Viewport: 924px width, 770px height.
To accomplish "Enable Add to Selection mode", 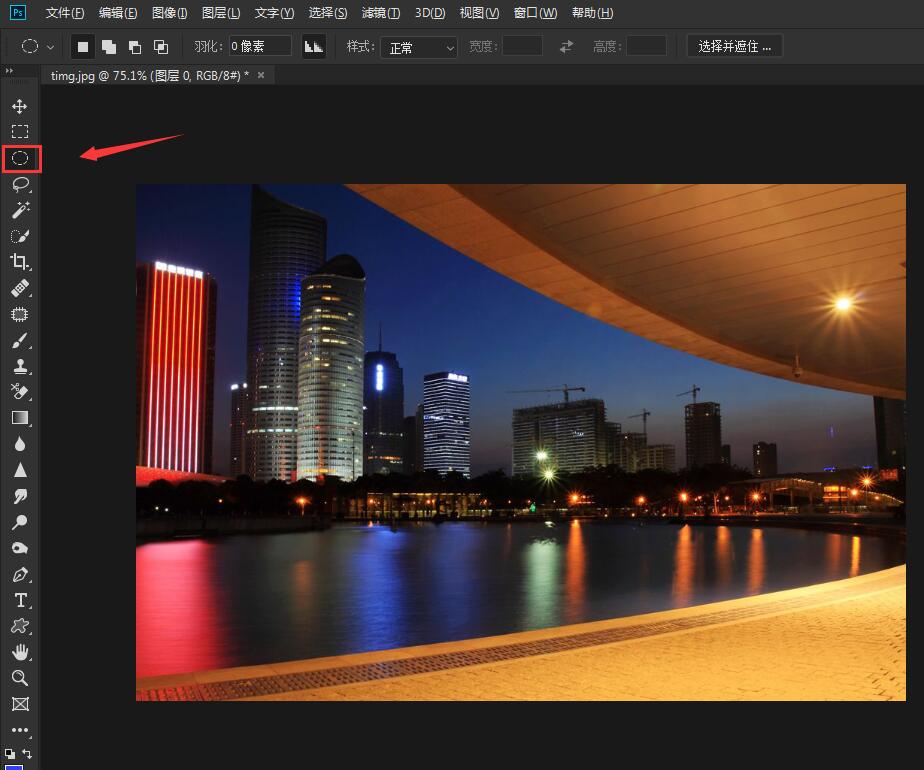I will click(x=109, y=47).
